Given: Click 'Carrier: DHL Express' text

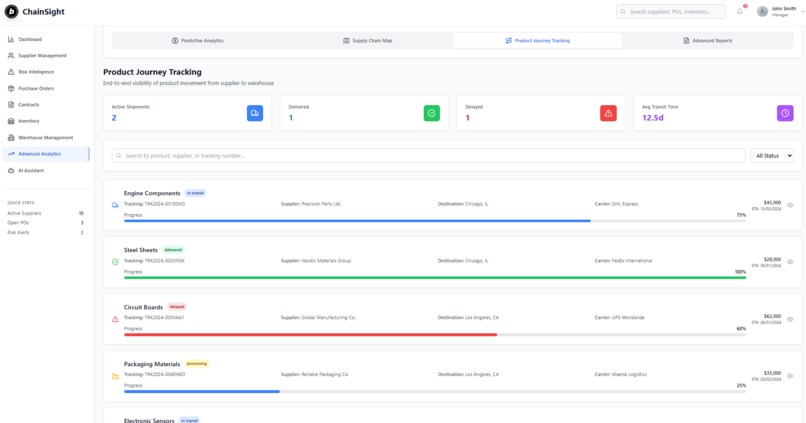Looking at the screenshot, I should [616, 204].
